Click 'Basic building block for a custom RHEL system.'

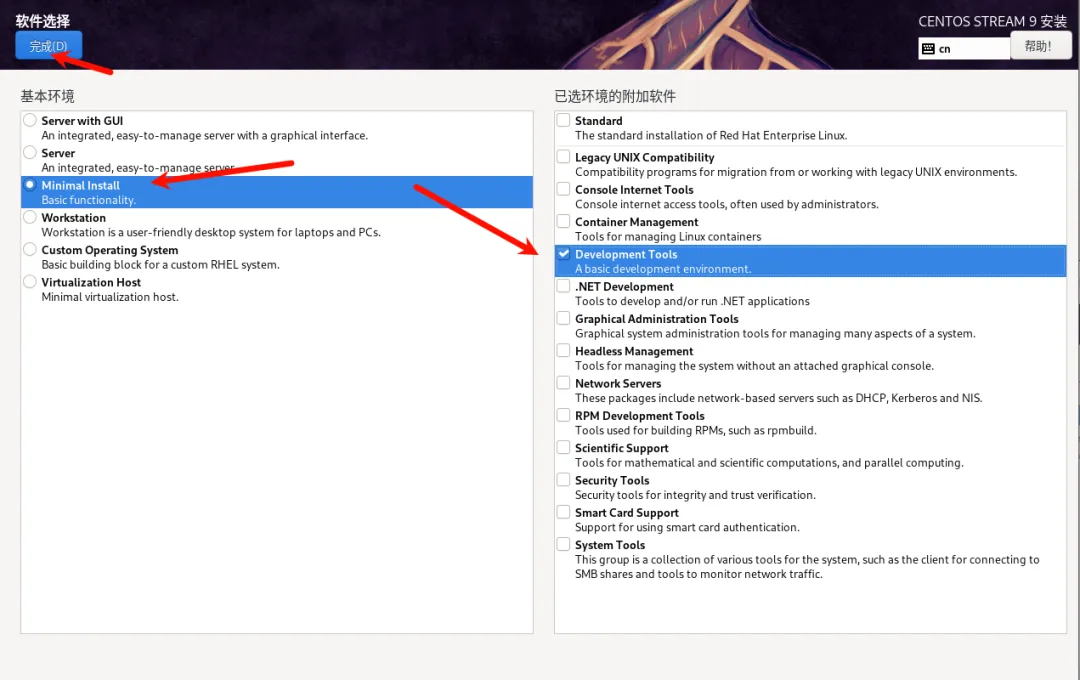160,265
